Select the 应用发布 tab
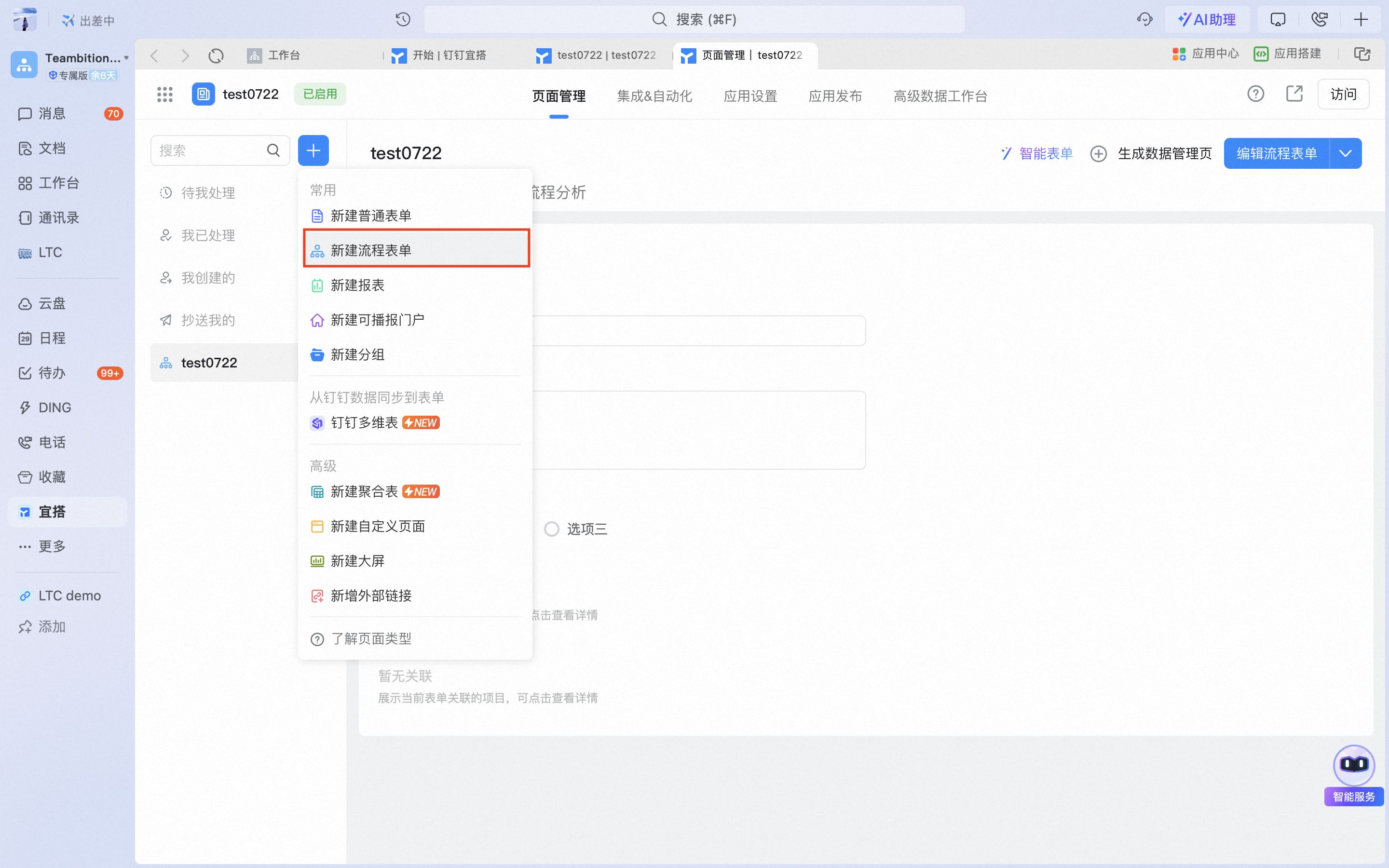Viewport: 1389px width, 868px height. tap(835, 96)
